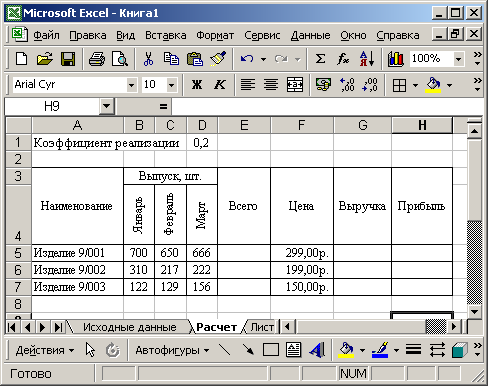Click the Line Style icon in Drawing toolbar

coord(413,350)
